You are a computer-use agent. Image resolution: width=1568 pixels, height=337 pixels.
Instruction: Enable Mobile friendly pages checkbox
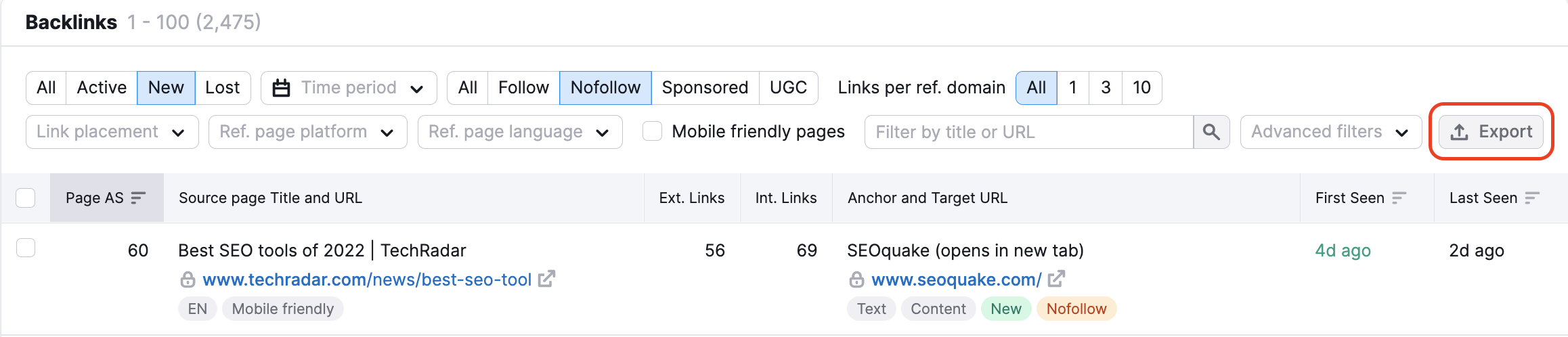click(652, 131)
